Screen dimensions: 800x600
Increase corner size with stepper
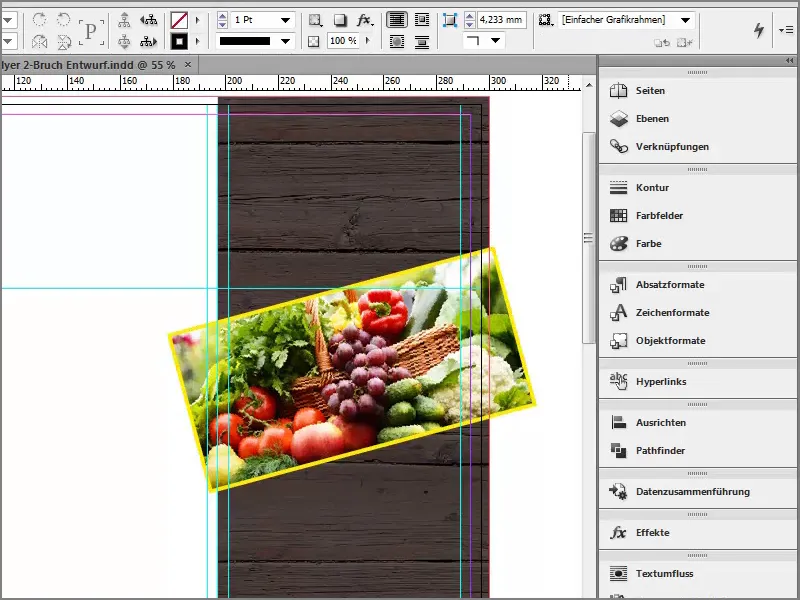point(470,16)
